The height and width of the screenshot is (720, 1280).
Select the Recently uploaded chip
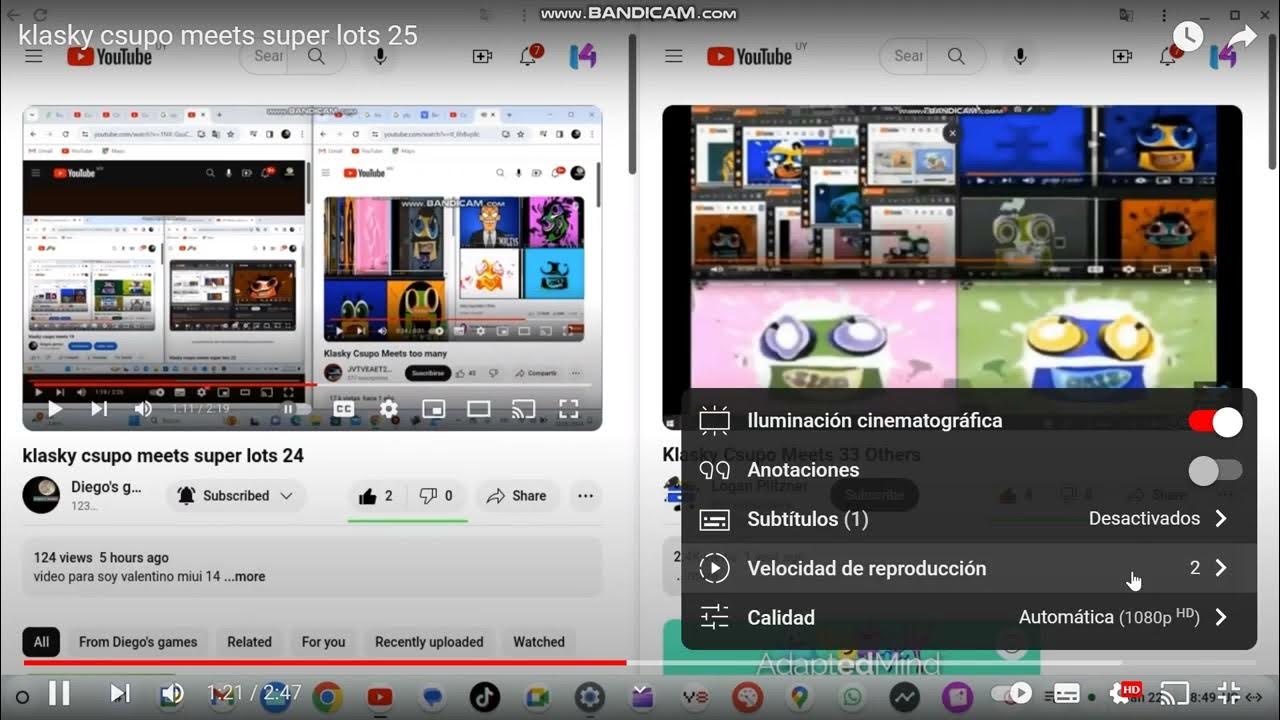coord(429,642)
